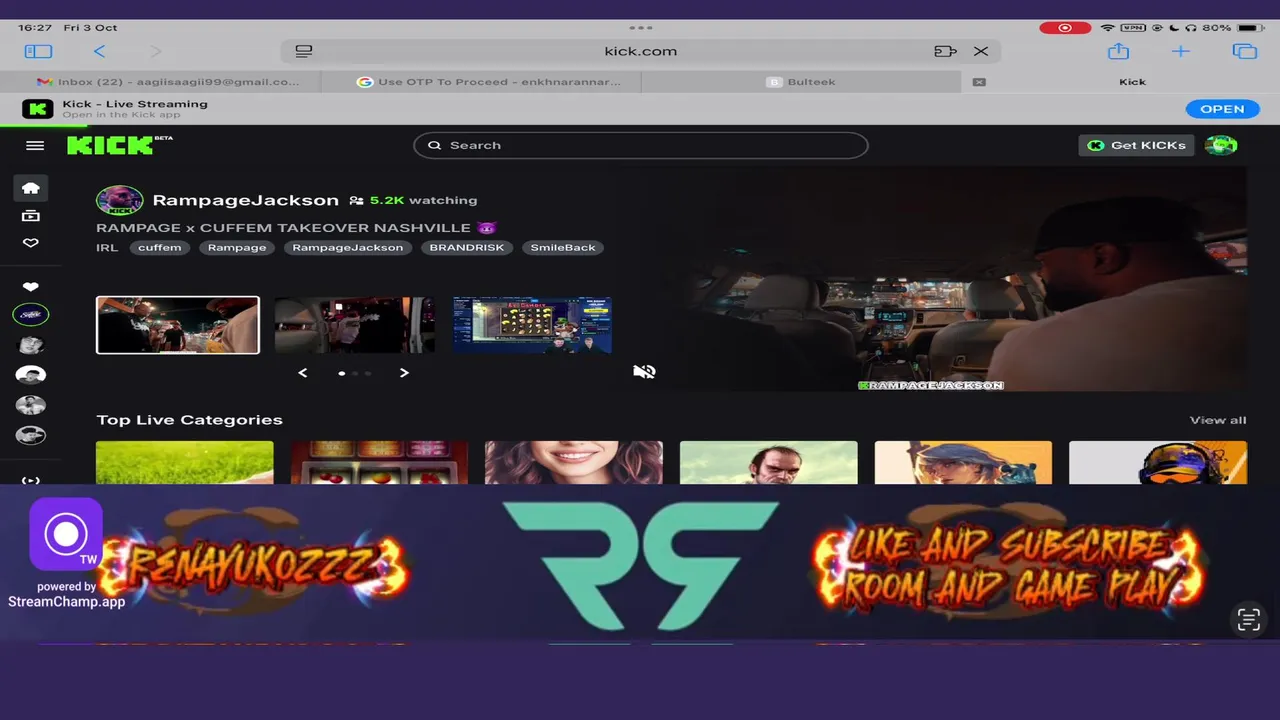This screenshot has width=1280, height=720.
Task: Stop loading with the X in address bar
Action: 981,51
